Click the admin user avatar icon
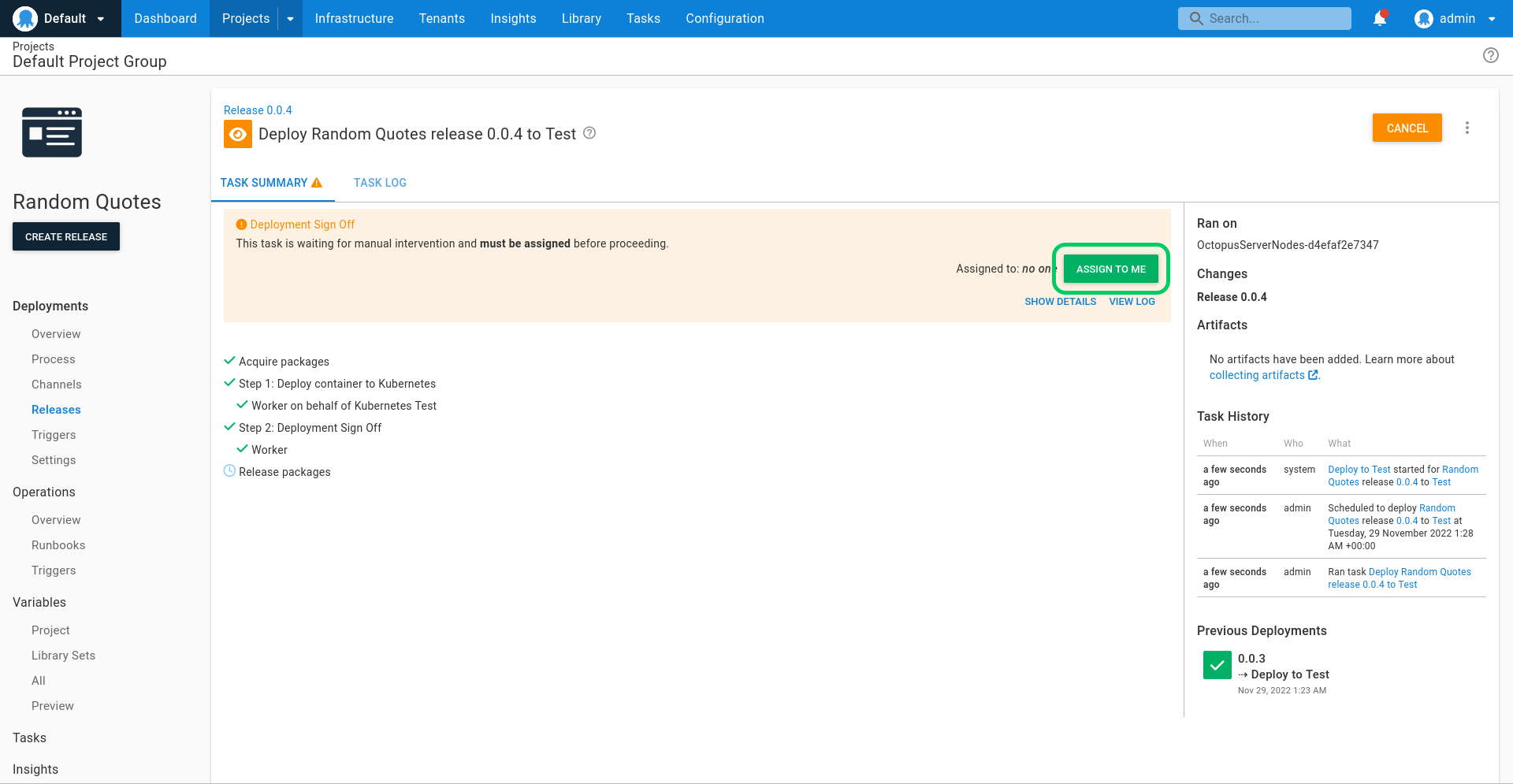This screenshot has width=1513, height=784. click(1423, 18)
